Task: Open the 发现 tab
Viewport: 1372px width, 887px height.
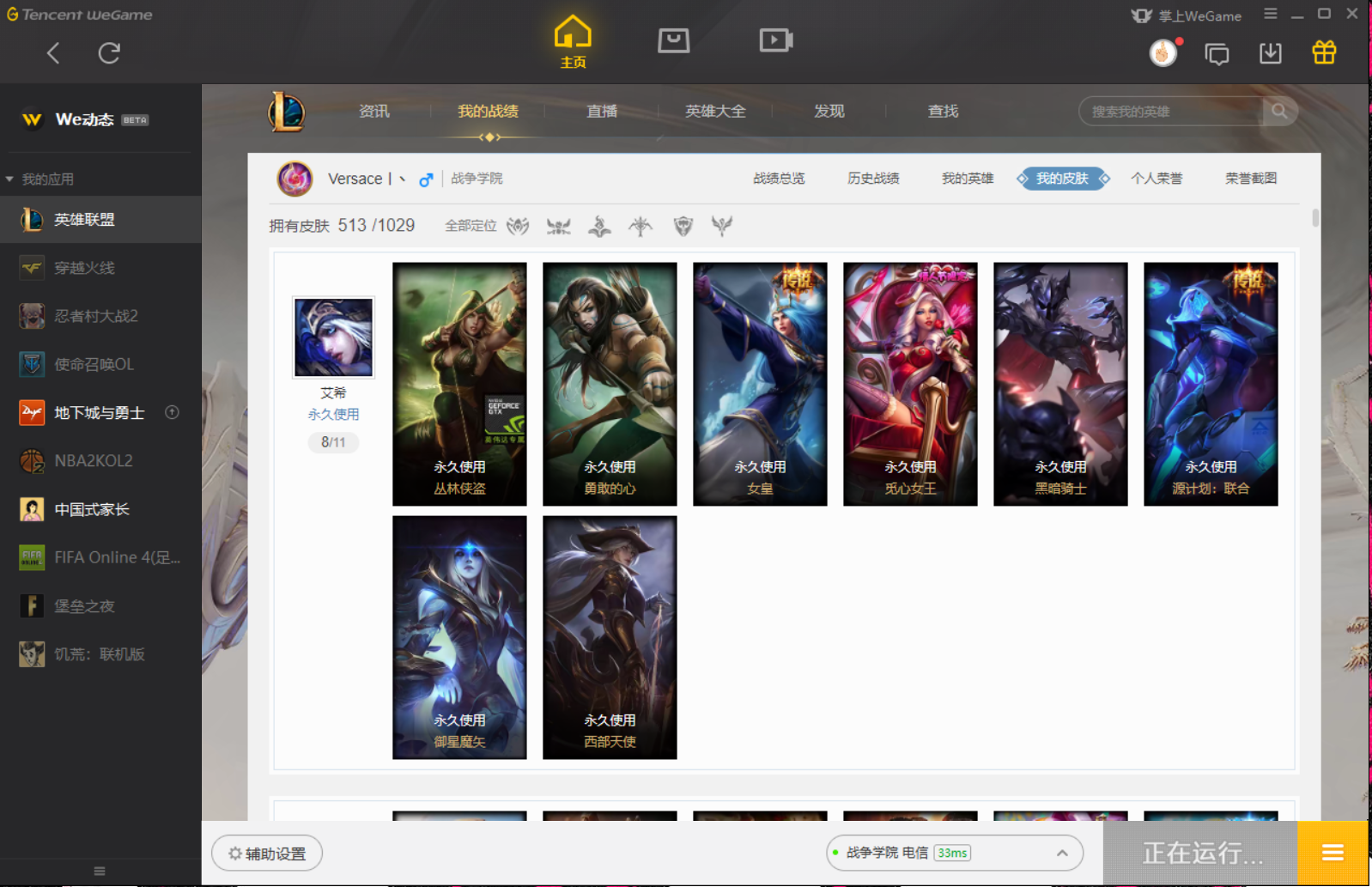Action: [829, 111]
